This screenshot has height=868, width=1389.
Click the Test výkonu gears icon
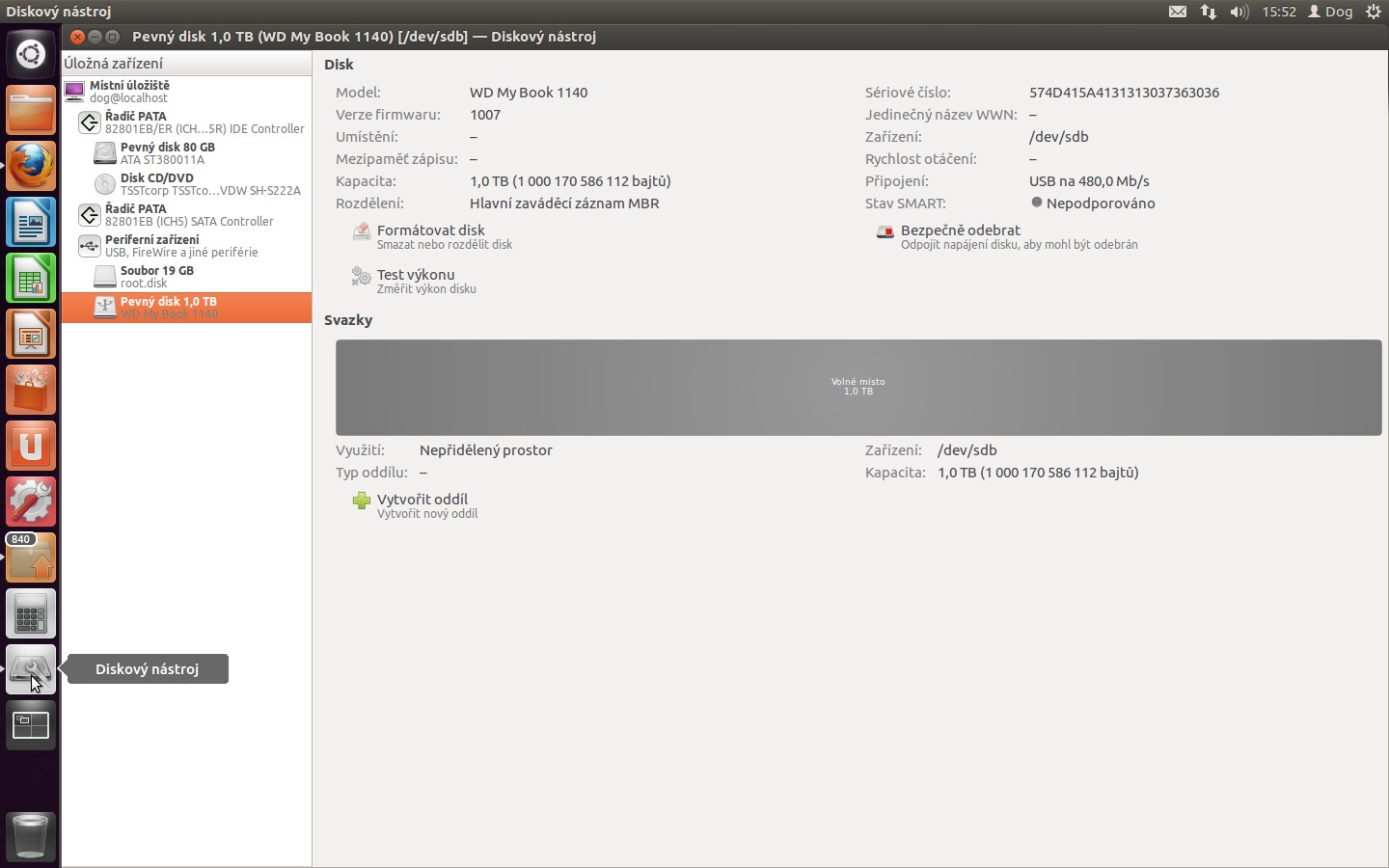pos(362,277)
